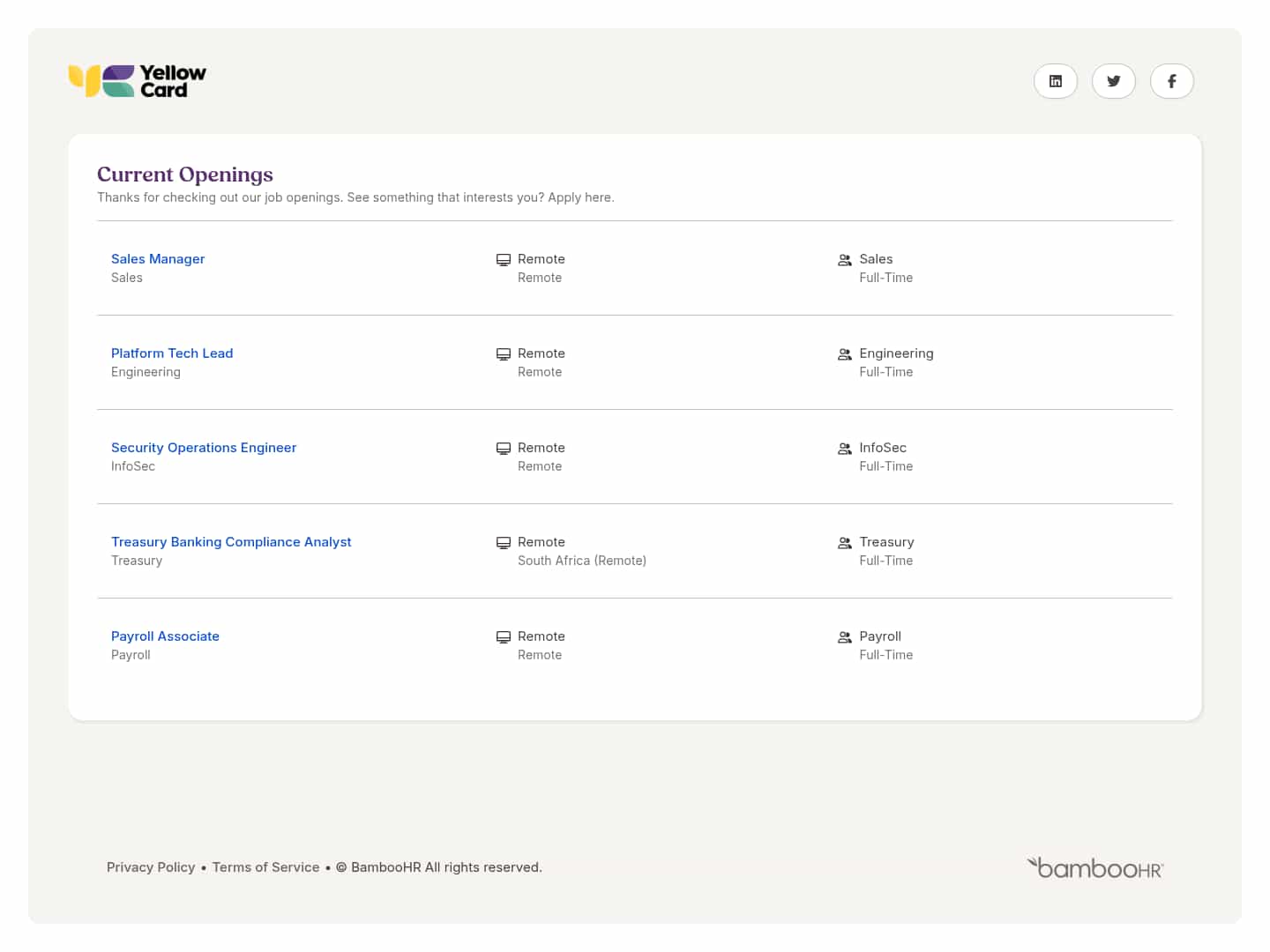Click the people icon next to Treasury department
Screen dimensions: 1270x952
pyautogui.click(x=845, y=542)
